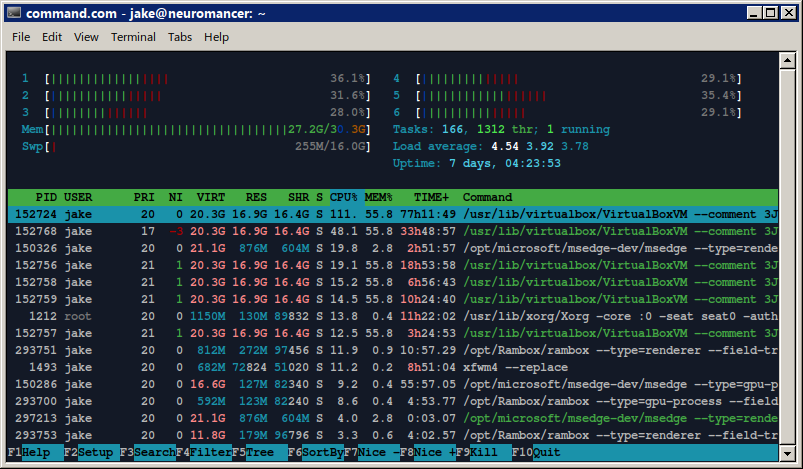Screen dimensions: 803x469
Task: Sort by the CPU% column header
Action: coord(343,197)
